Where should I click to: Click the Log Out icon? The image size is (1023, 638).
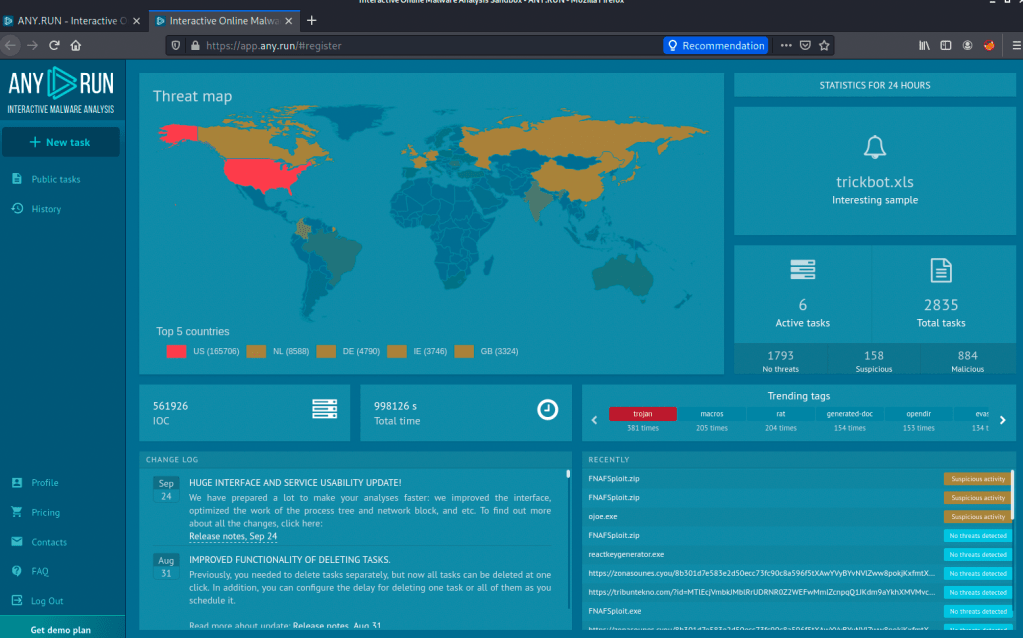(x=17, y=601)
